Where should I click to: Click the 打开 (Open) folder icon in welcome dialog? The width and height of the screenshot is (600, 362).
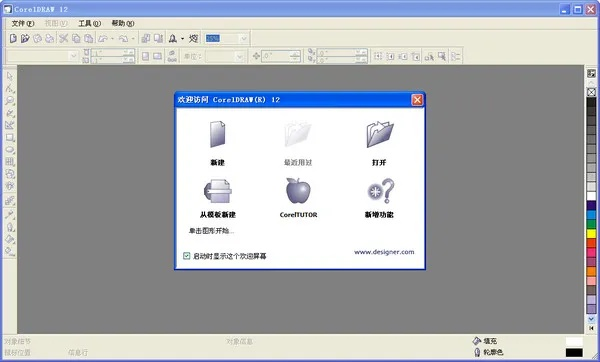coord(379,134)
